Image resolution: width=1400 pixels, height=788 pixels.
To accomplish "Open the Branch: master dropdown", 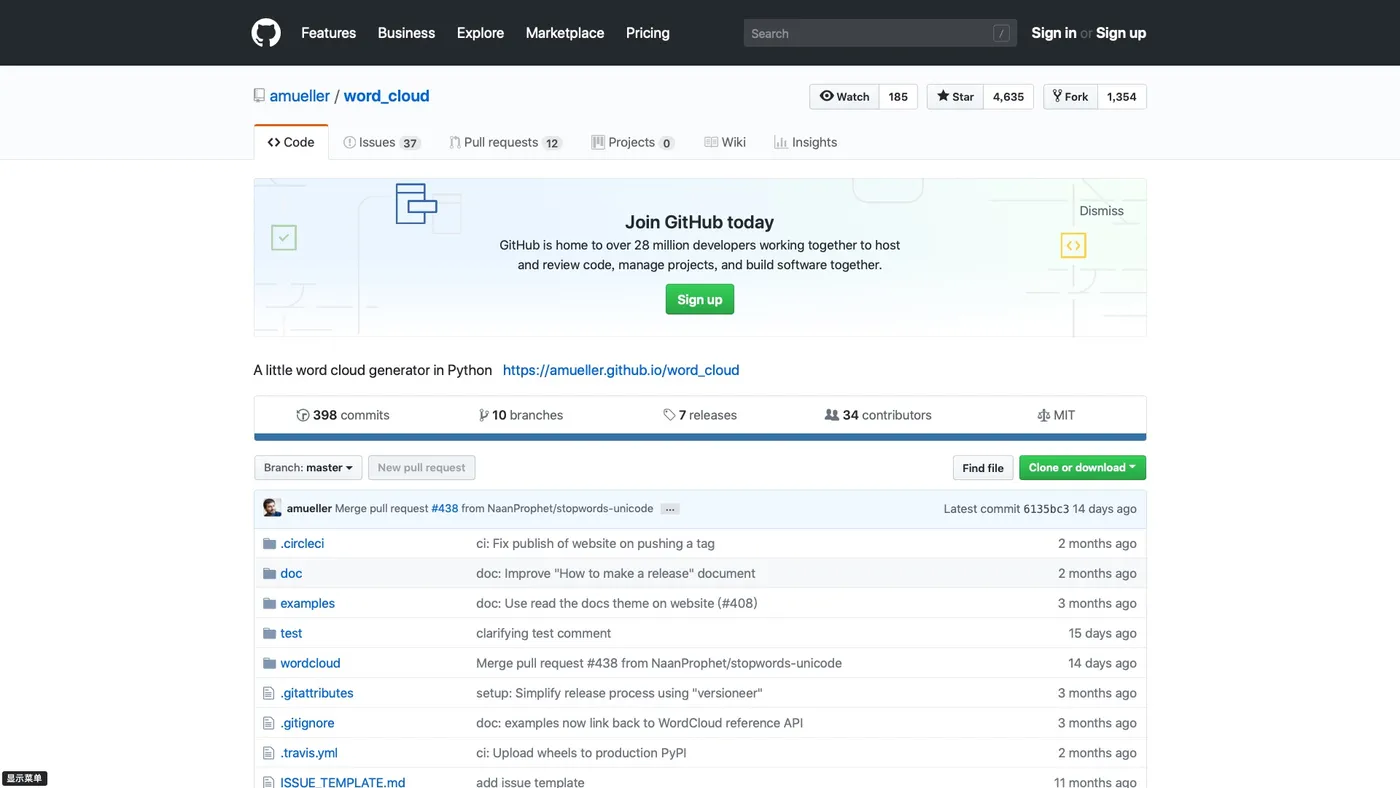I will [x=308, y=468].
